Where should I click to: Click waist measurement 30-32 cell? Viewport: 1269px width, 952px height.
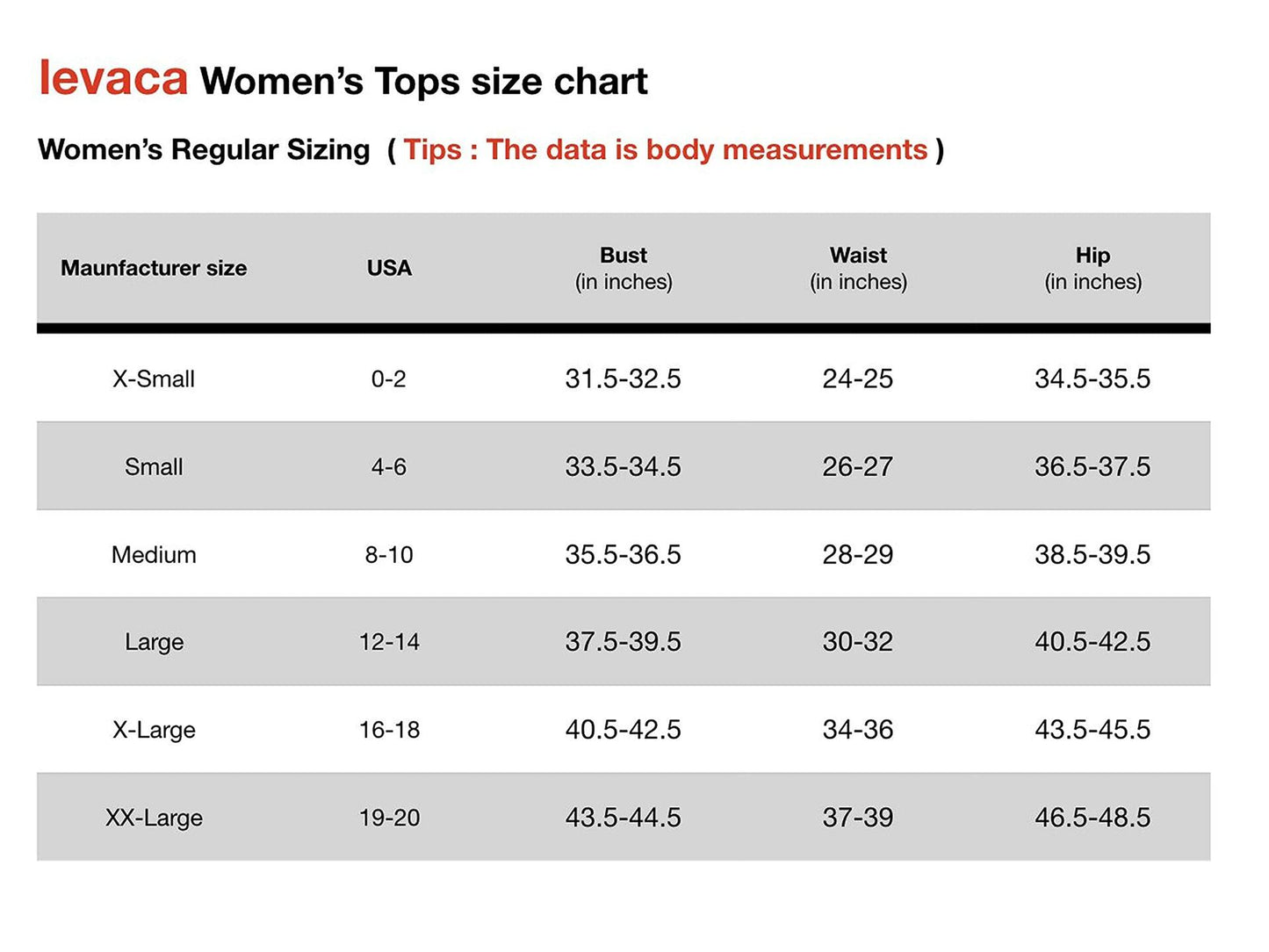pos(857,642)
